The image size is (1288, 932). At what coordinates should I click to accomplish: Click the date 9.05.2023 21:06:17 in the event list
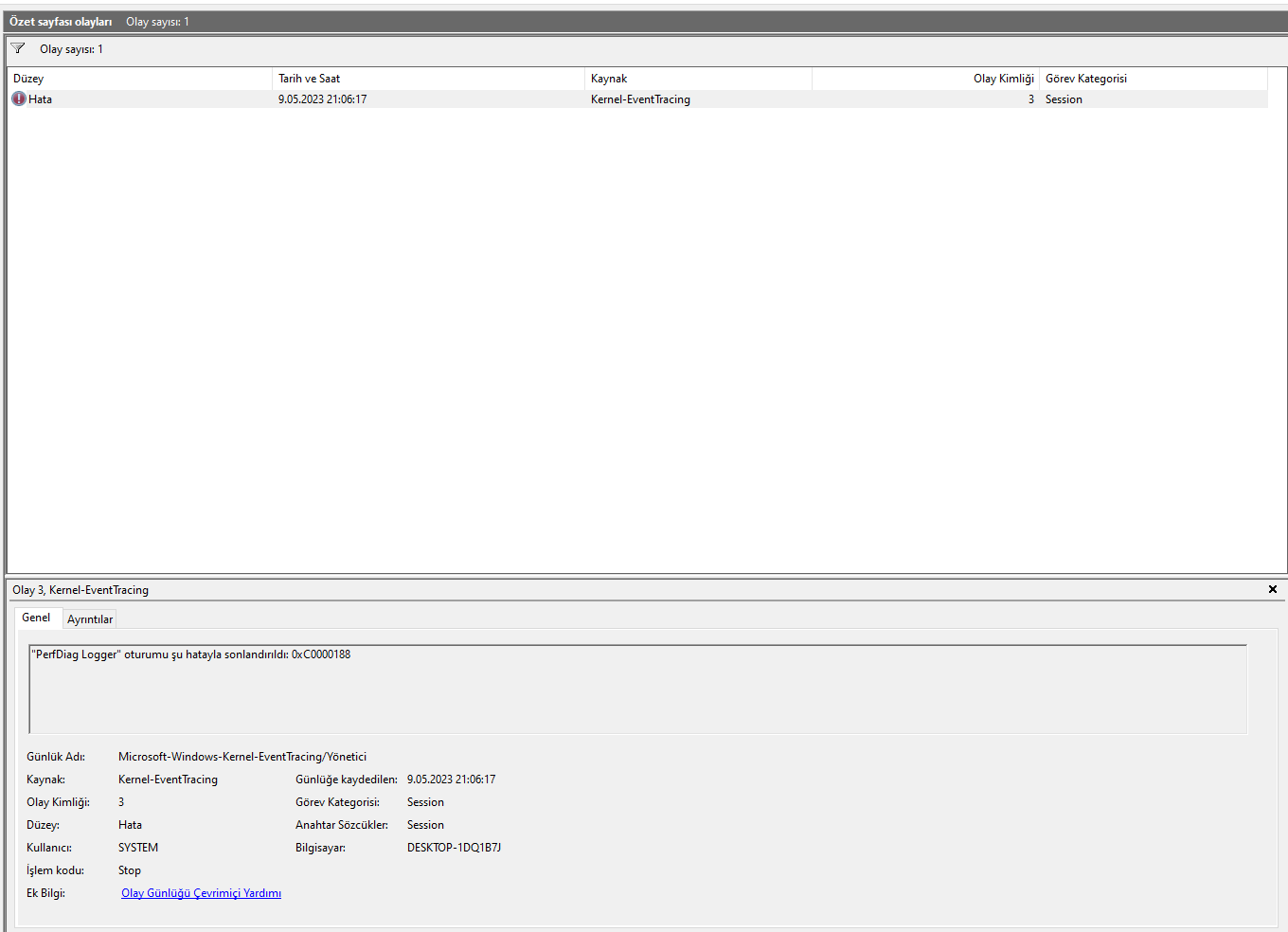pyautogui.click(x=322, y=99)
